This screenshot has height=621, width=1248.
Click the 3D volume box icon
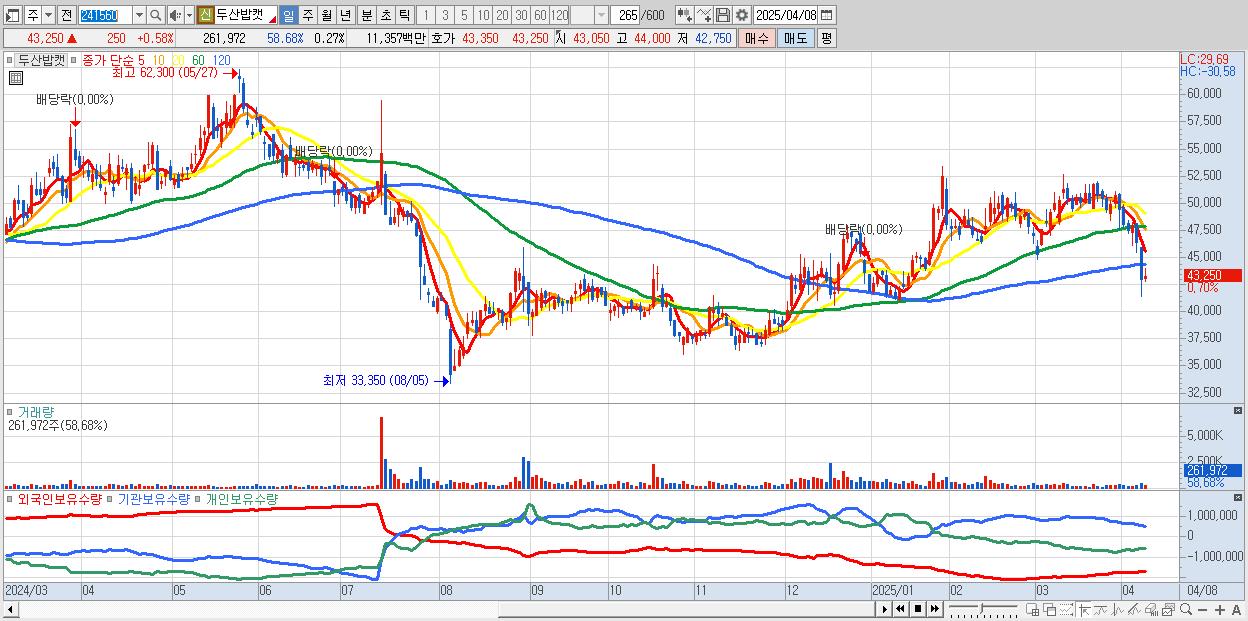pyautogui.click(x=1151, y=610)
